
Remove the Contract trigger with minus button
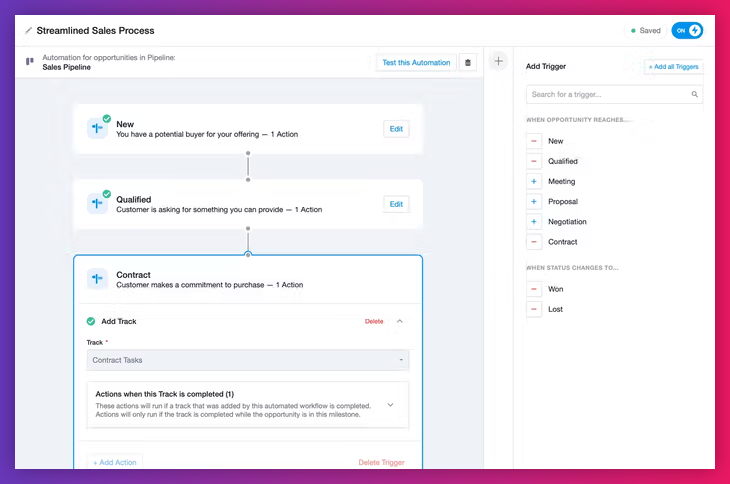click(534, 242)
